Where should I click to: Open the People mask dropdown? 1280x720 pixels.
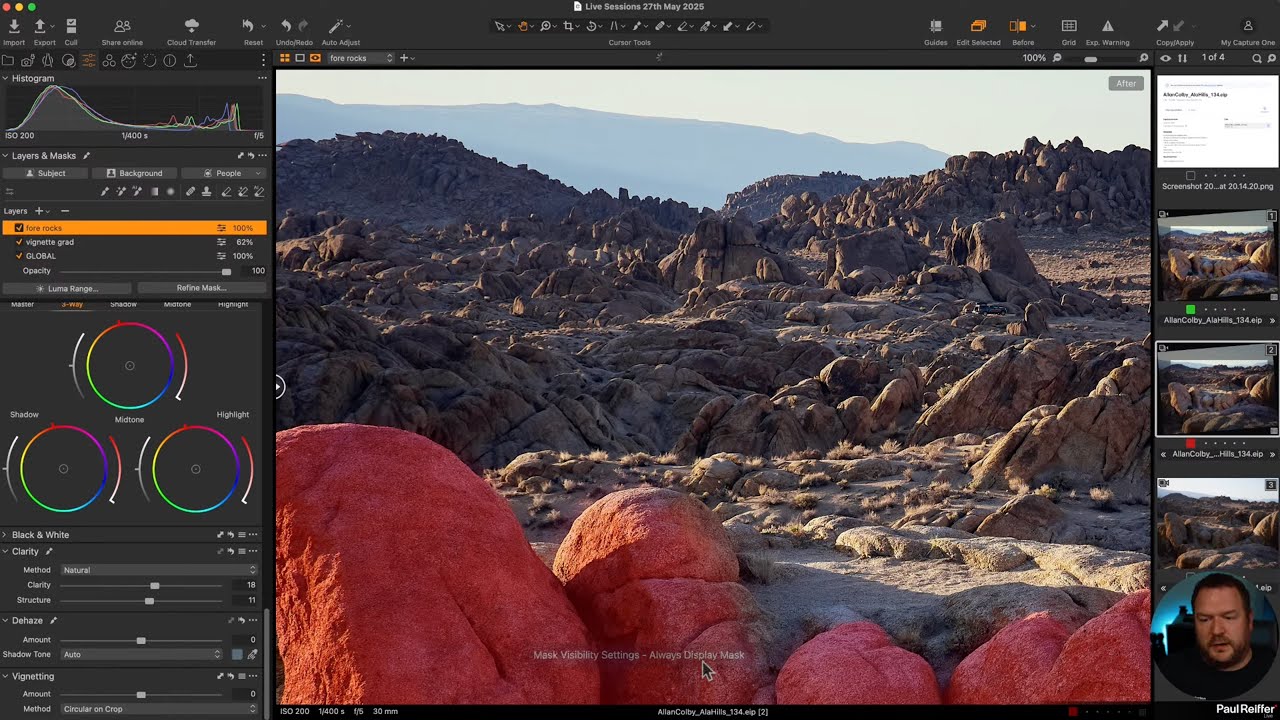(x=223, y=173)
